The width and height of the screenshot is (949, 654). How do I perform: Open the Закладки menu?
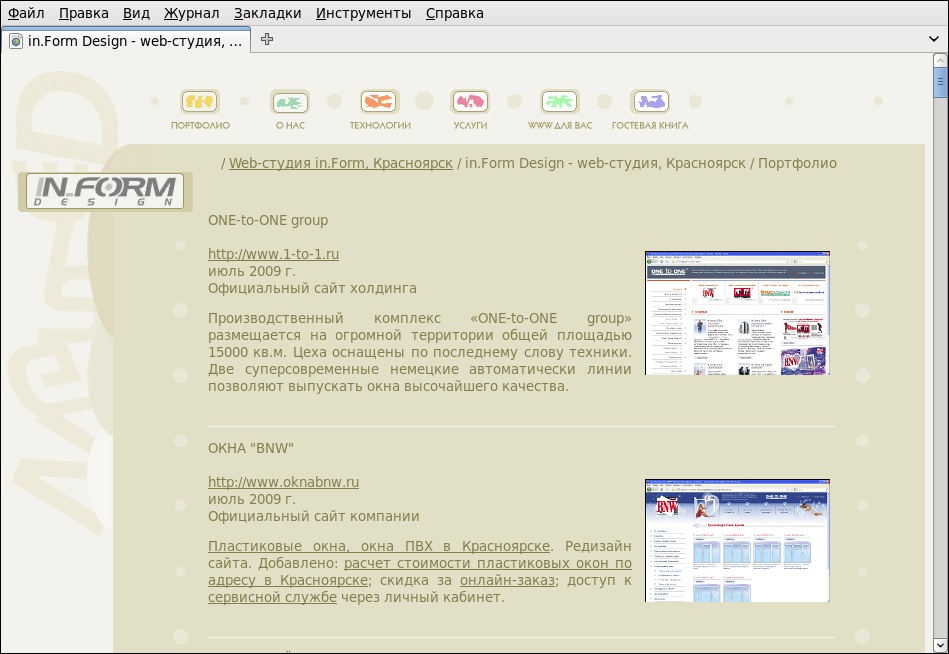pyautogui.click(x=267, y=13)
